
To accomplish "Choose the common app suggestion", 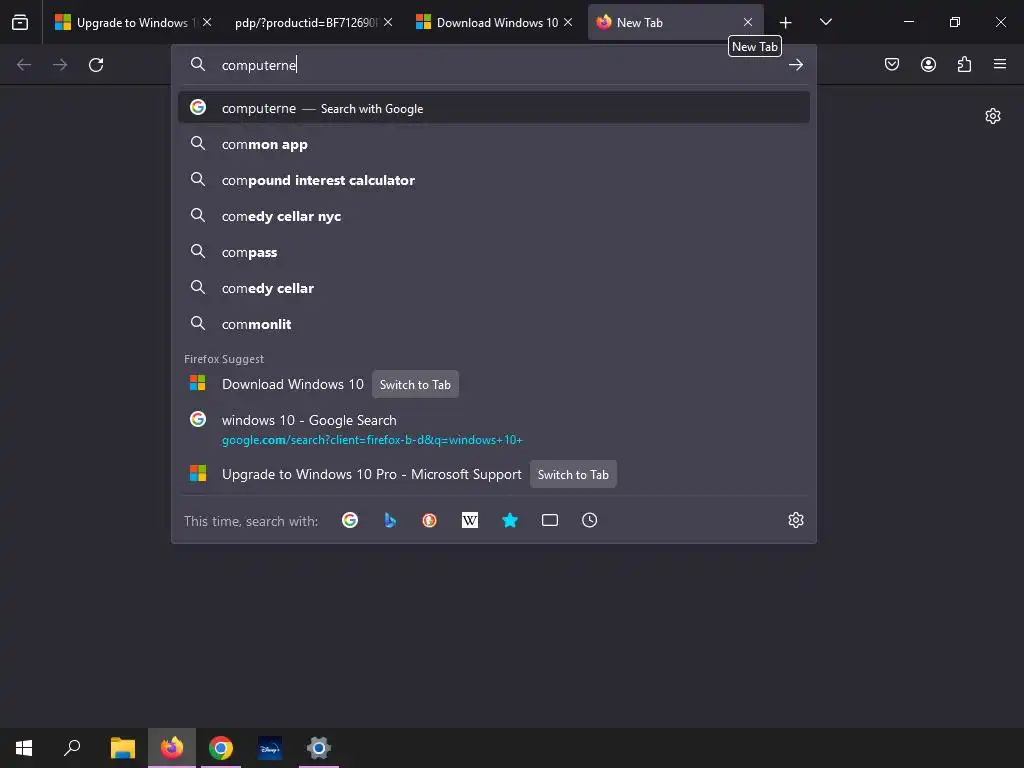I will point(494,144).
